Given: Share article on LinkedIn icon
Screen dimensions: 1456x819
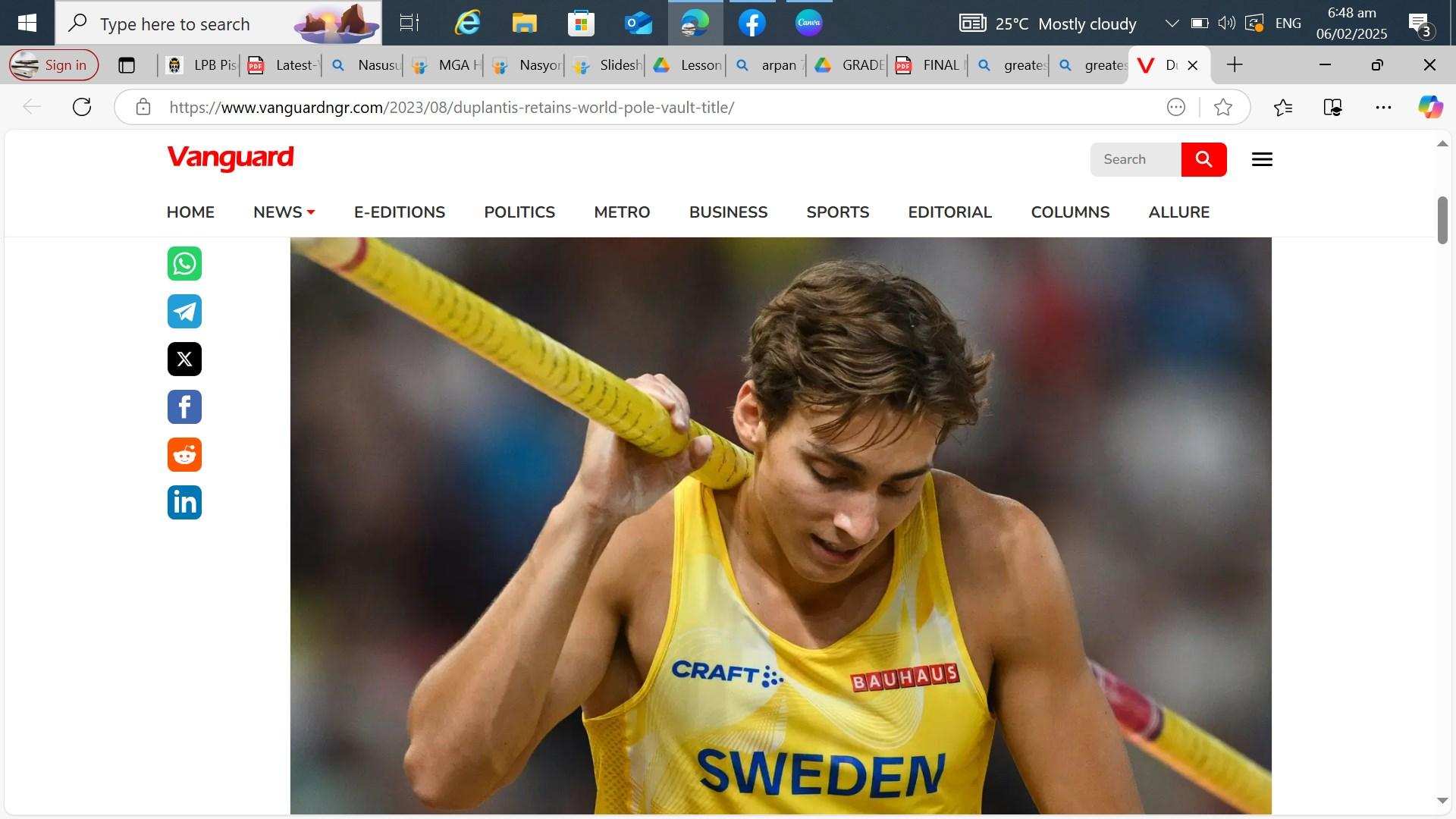Looking at the screenshot, I should [184, 503].
